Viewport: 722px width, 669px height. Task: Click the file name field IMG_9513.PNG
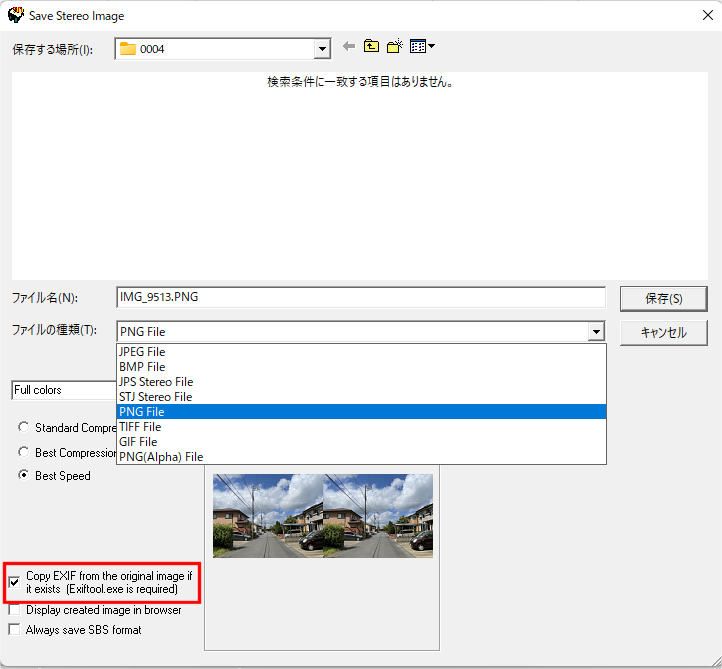361,297
